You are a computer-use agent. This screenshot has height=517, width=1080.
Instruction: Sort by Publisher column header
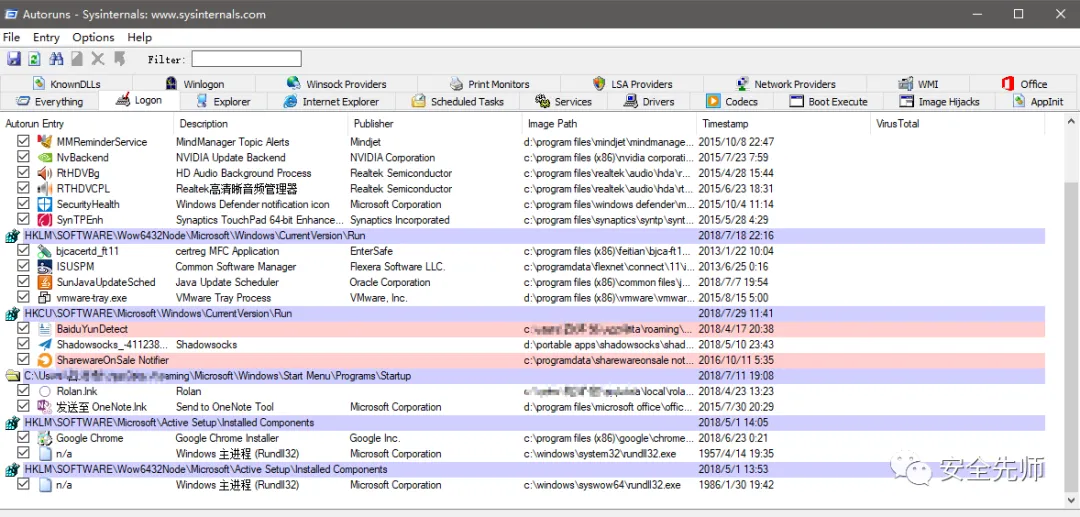point(435,124)
